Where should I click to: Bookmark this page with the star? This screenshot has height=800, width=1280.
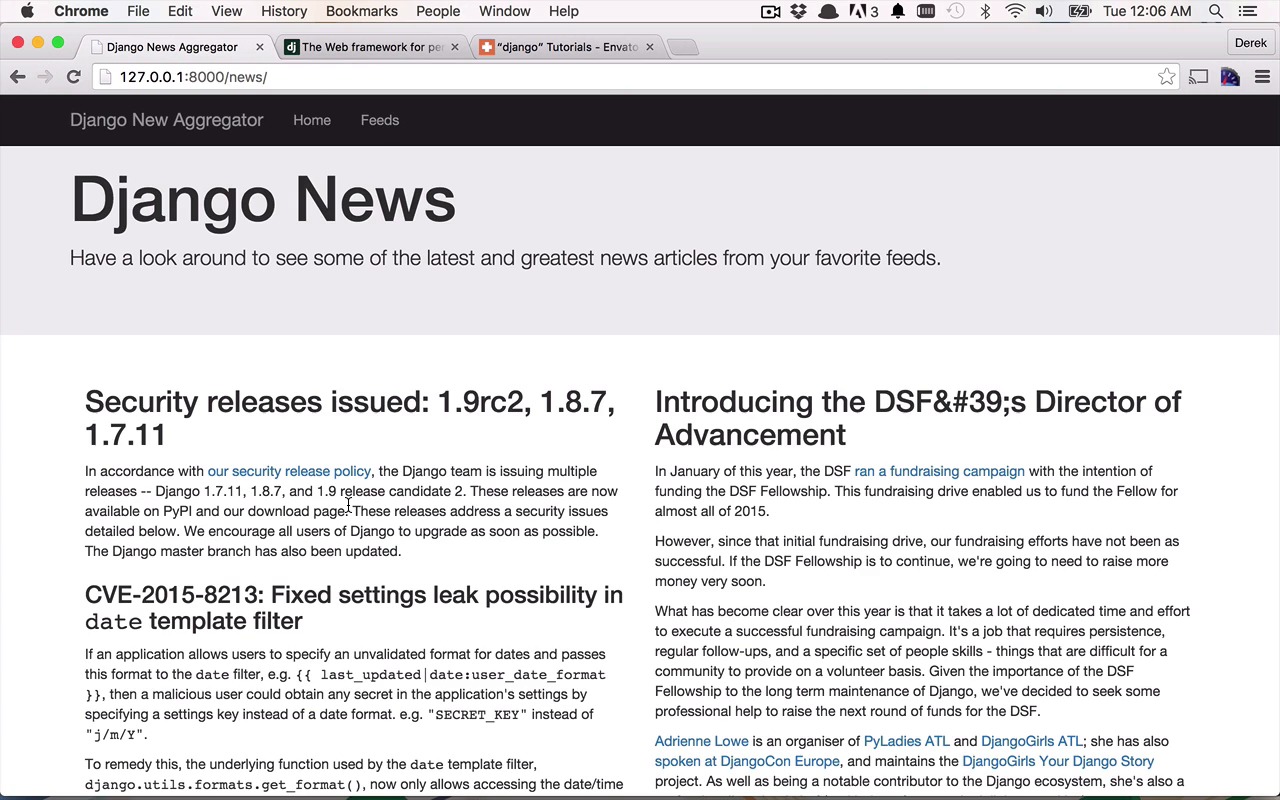(x=1166, y=77)
